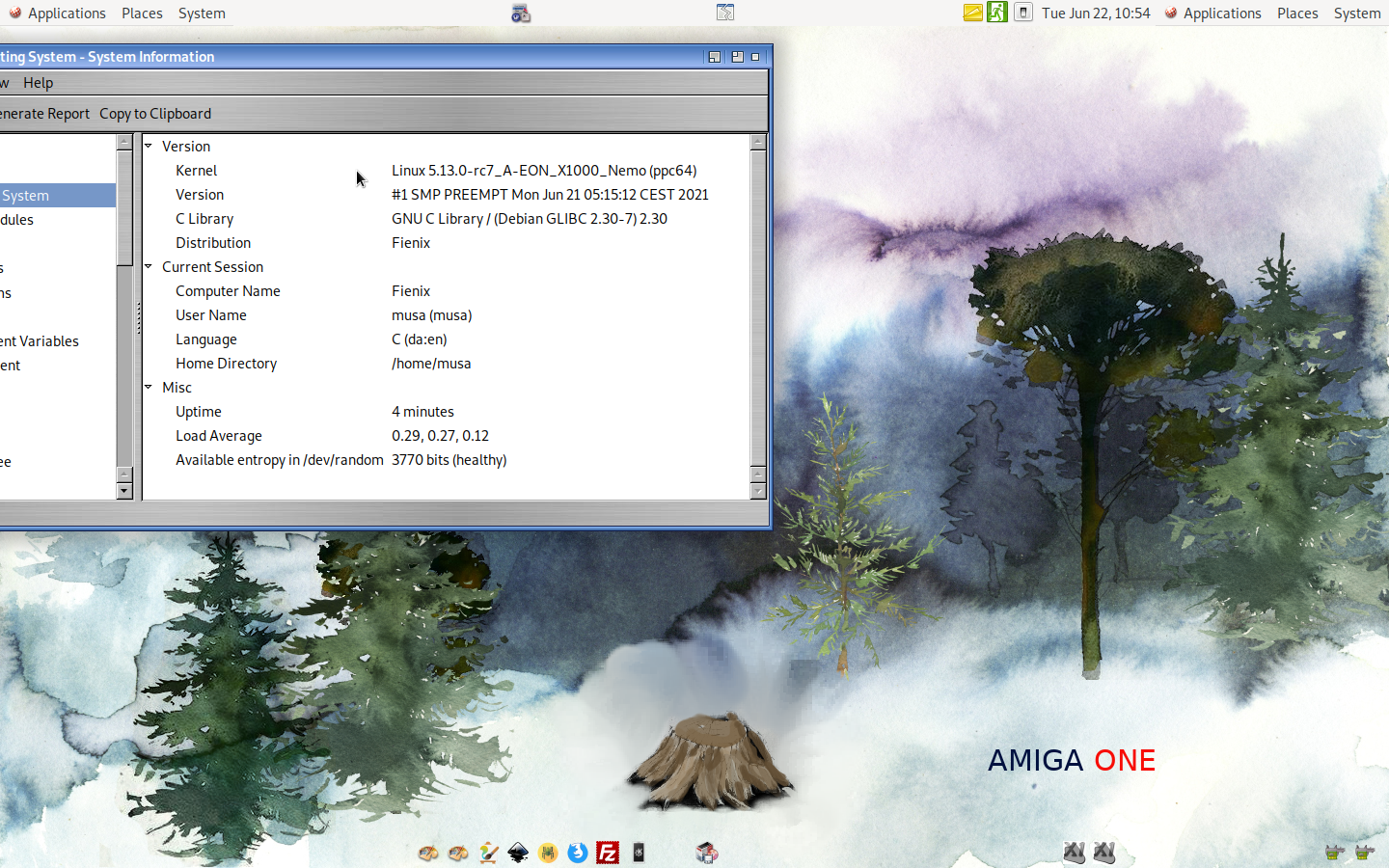Screen dimensions: 1389x868
Task: Collapse the Misc section
Action: [x=149, y=387]
